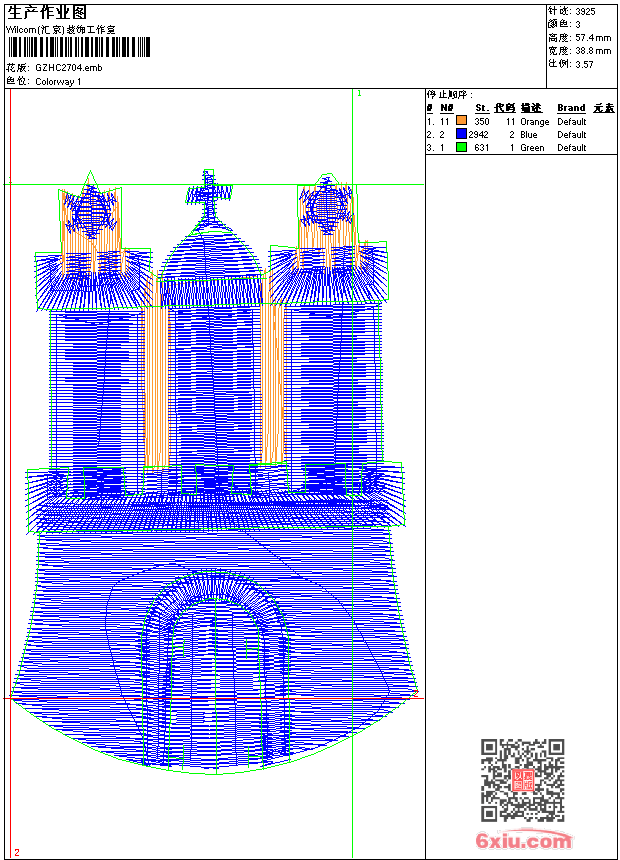620x860 pixels.
Task: Select the Orange row description text
Action: (x=534, y=121)
